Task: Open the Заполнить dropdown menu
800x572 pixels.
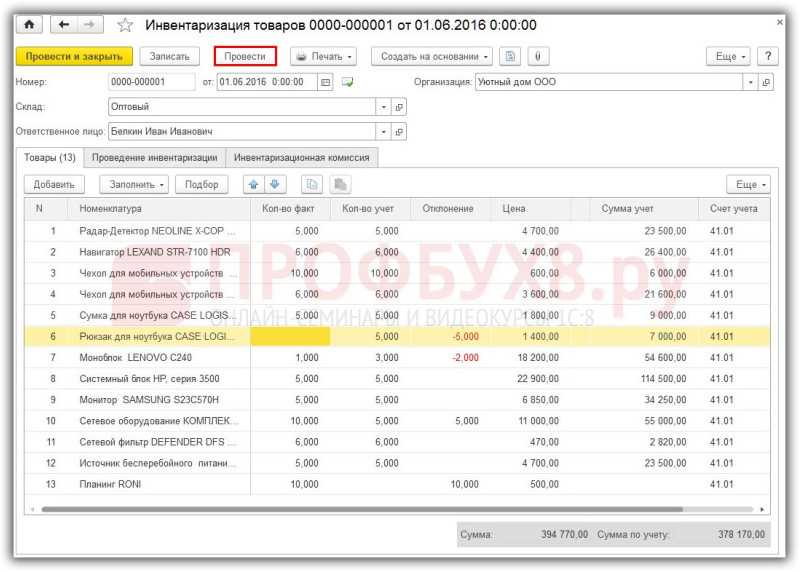Action: [x=134, y=185]
